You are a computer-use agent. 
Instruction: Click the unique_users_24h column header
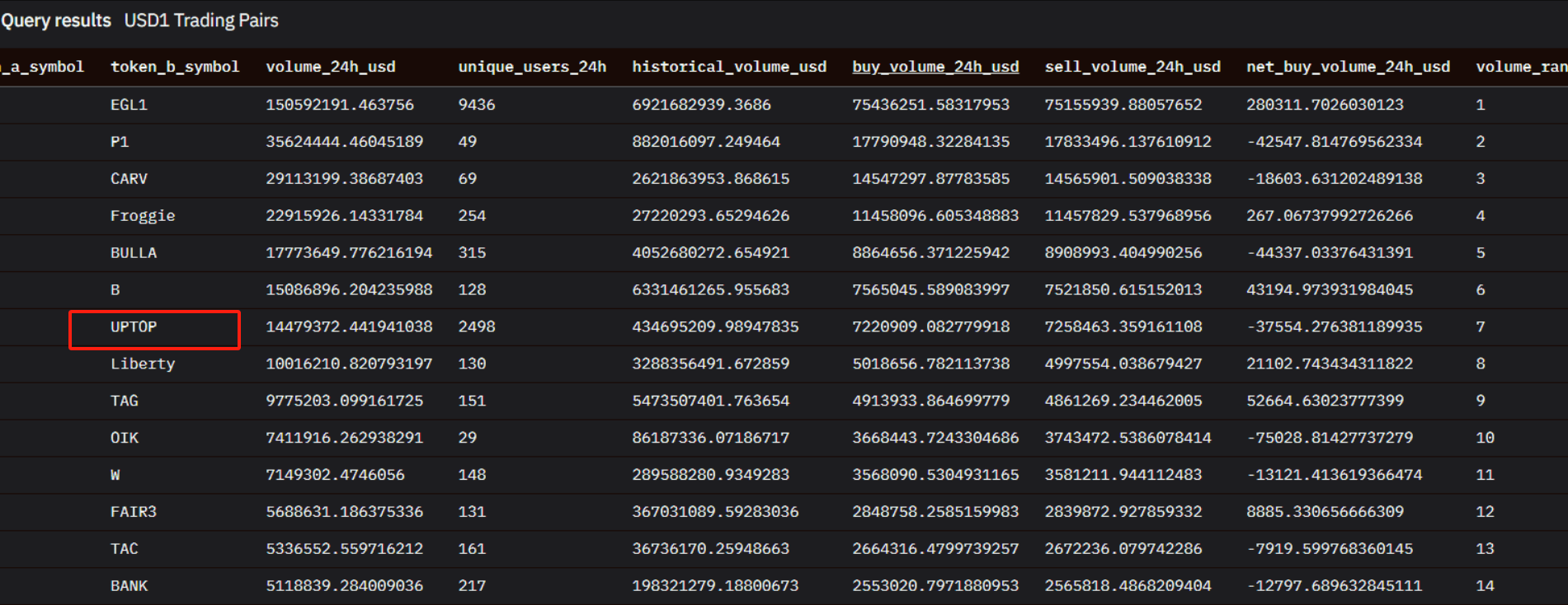pos(532,67)
